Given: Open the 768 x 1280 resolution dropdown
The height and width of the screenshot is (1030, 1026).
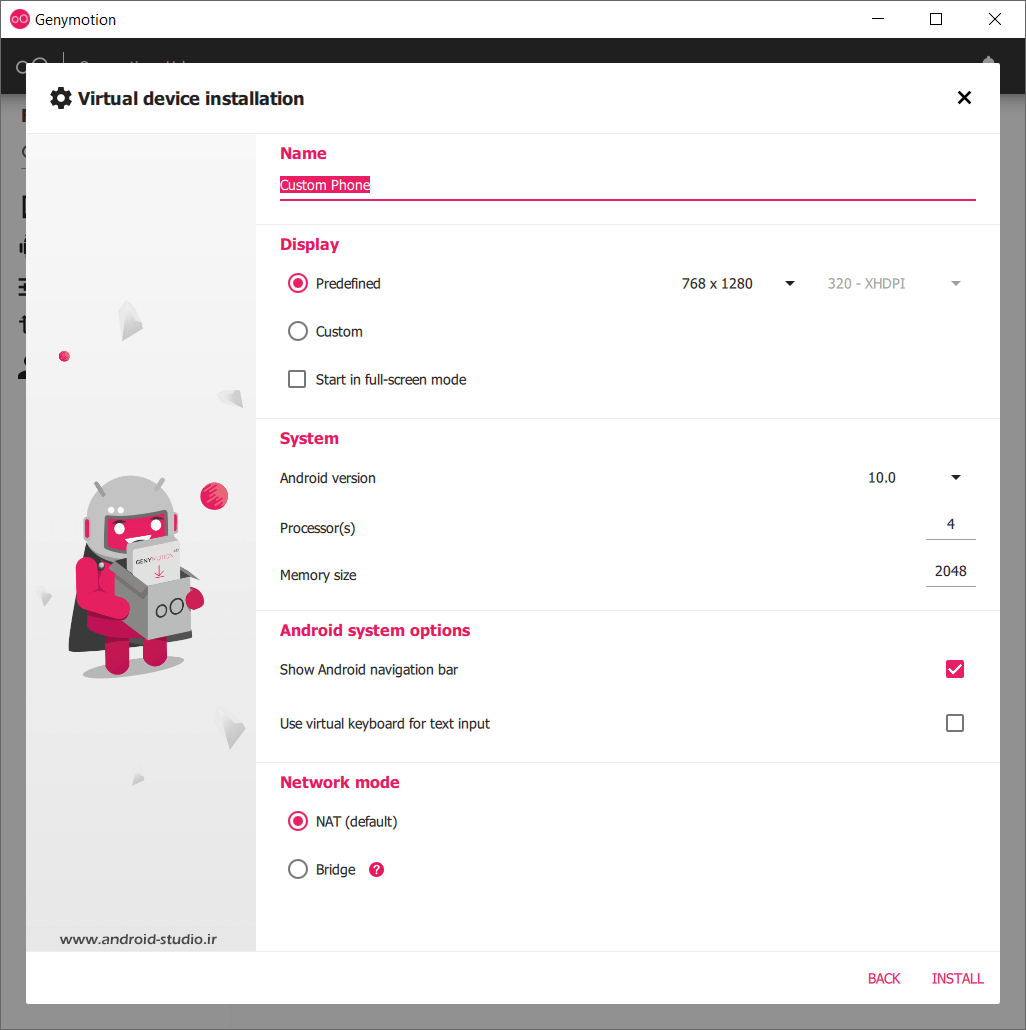Looking at the screenshot, I should pyautogui.click(x=789, y=283).
